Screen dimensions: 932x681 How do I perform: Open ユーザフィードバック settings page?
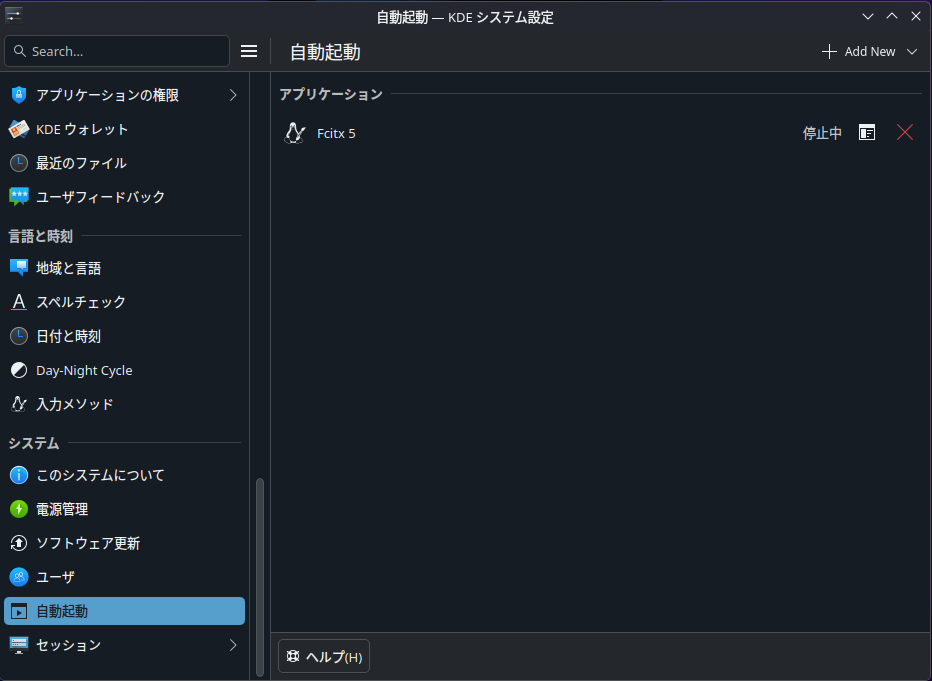100,197
